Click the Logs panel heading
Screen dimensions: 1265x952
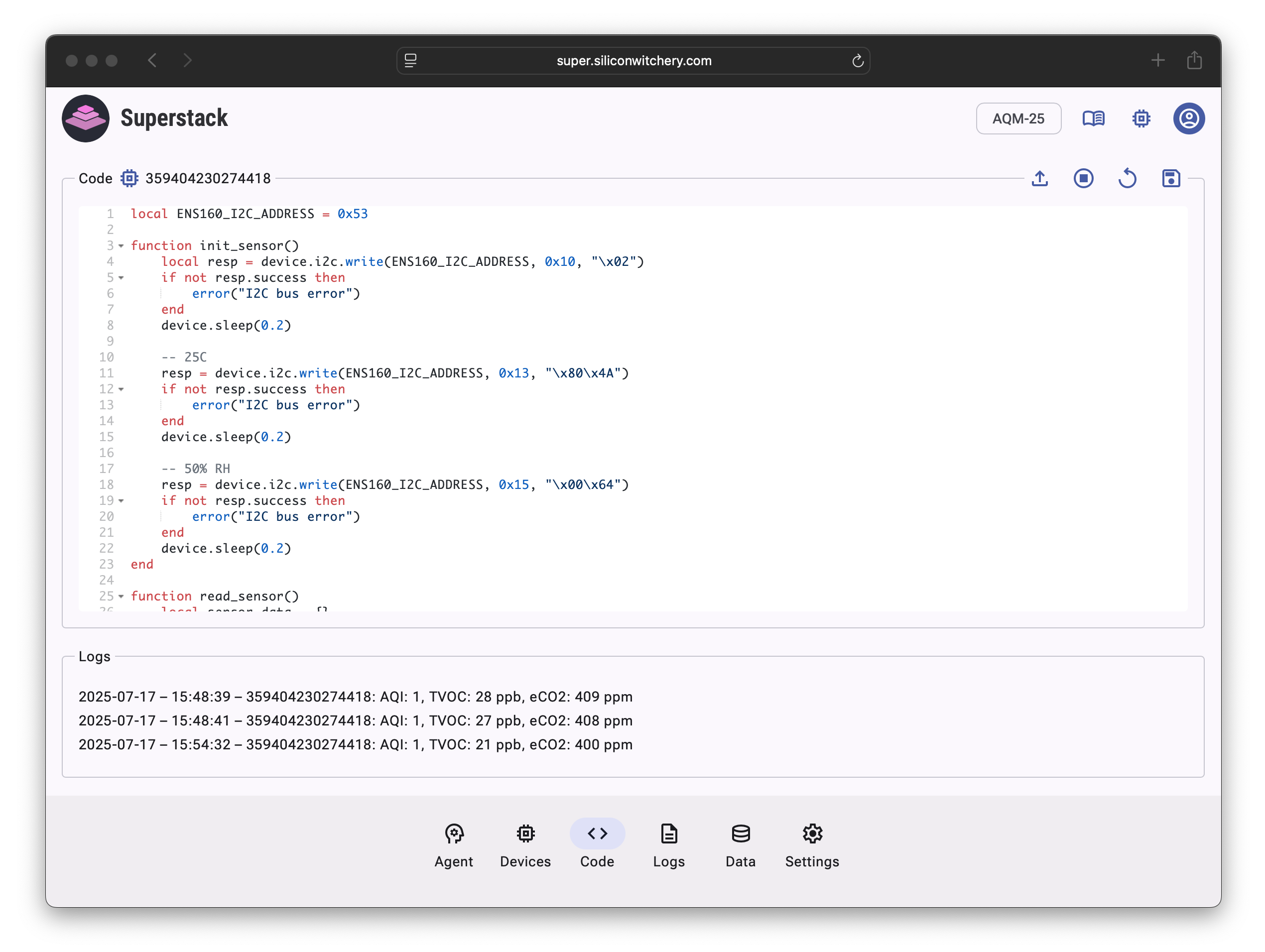tap(94, 656)
